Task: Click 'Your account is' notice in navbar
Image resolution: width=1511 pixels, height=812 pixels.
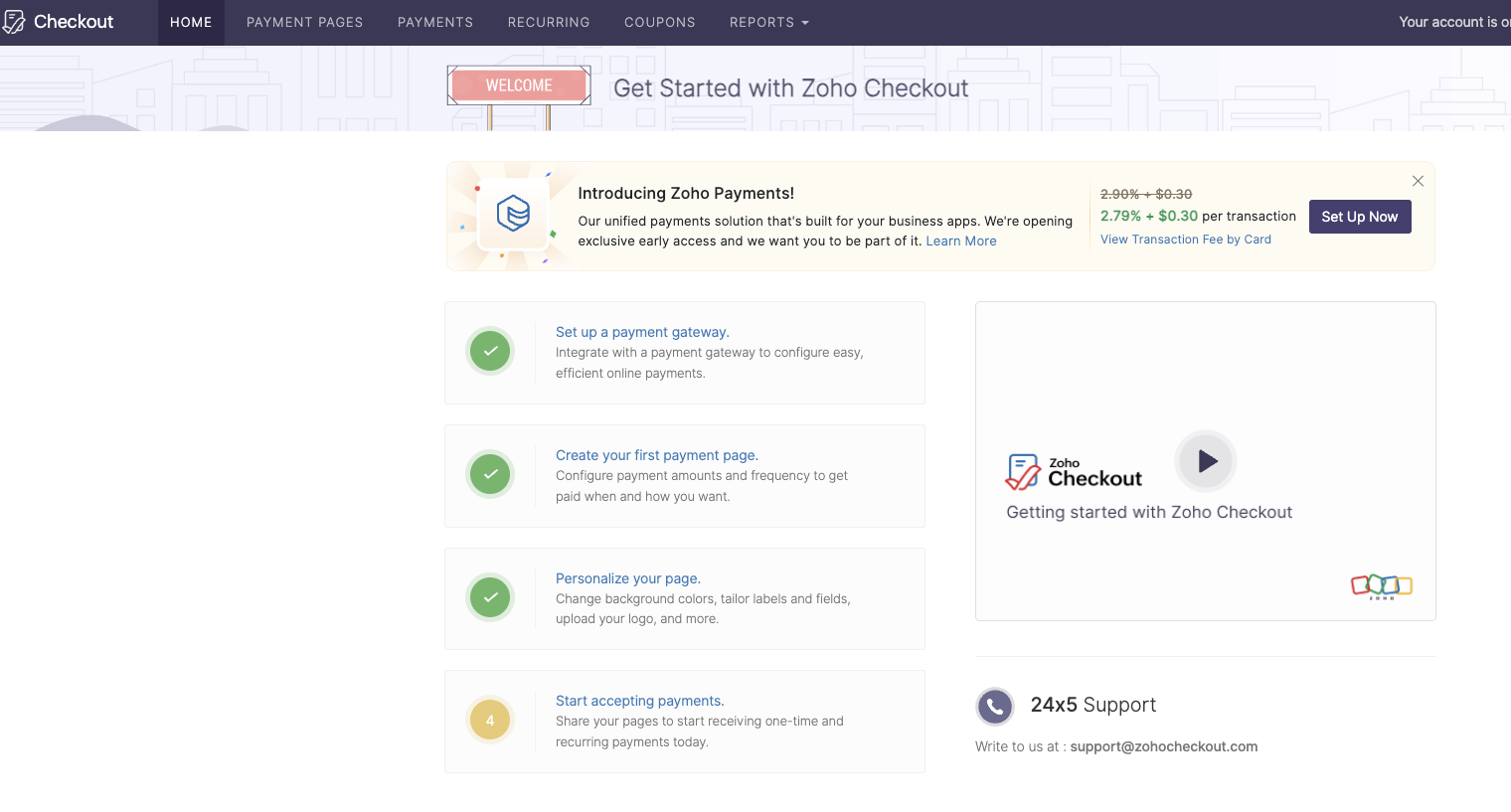Action: point(1454,22)
